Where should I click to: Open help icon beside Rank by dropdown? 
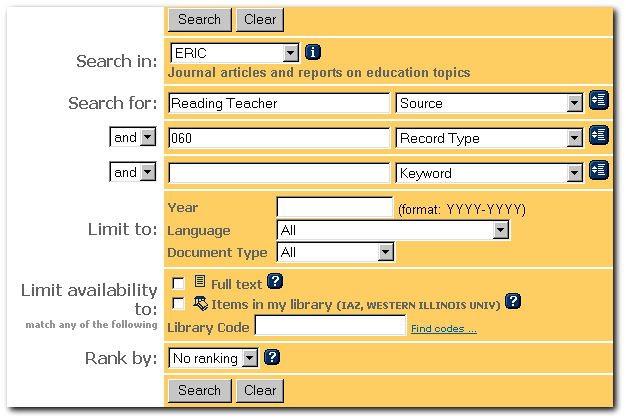[x=271, y=356]
